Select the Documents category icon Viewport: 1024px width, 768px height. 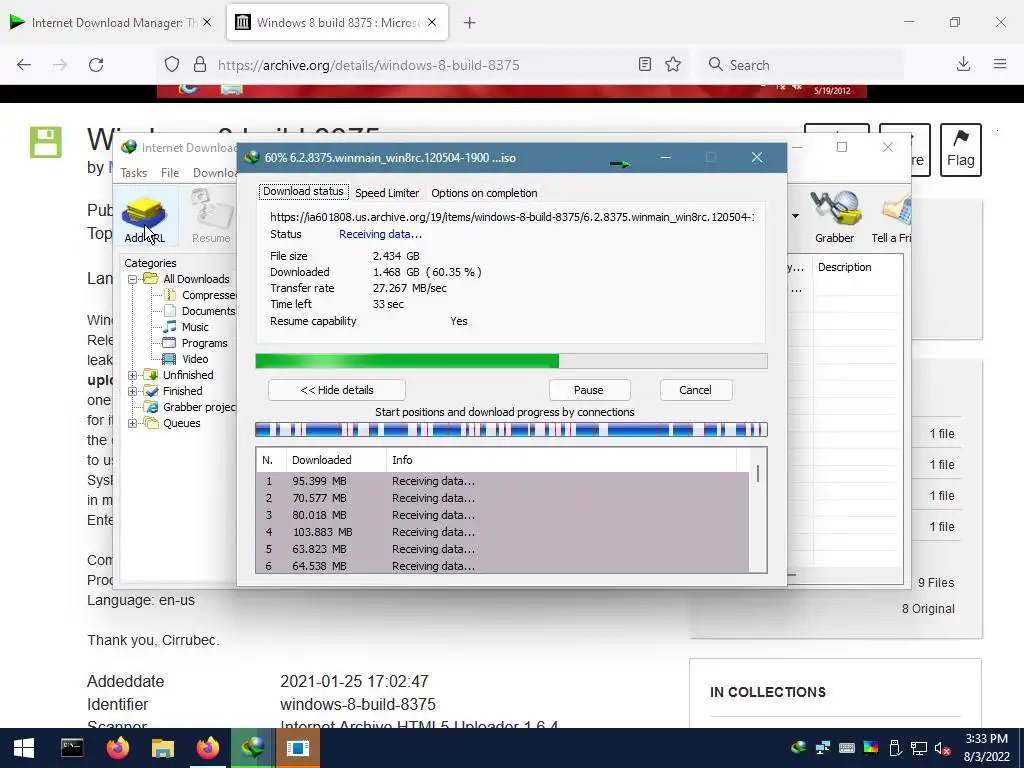pyautogui.click(x=170, y=311)
